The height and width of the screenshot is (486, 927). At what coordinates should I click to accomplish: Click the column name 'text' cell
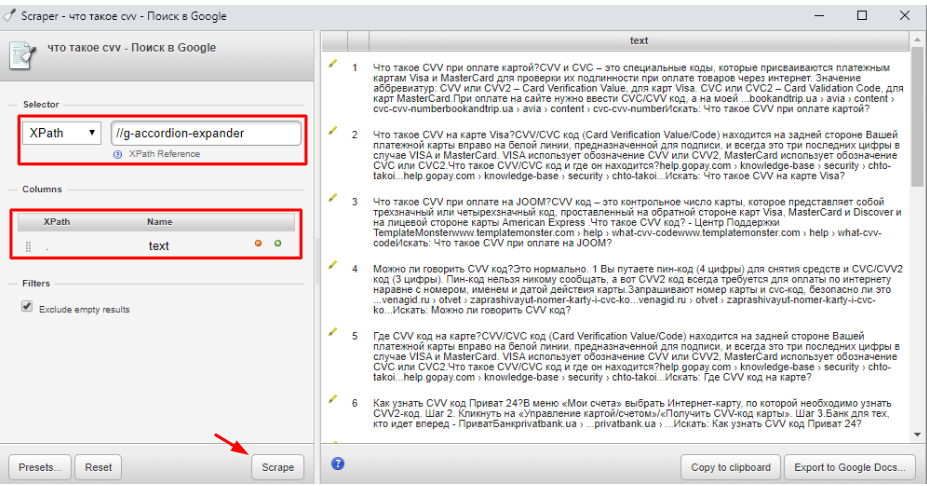[x=159, y=246]
